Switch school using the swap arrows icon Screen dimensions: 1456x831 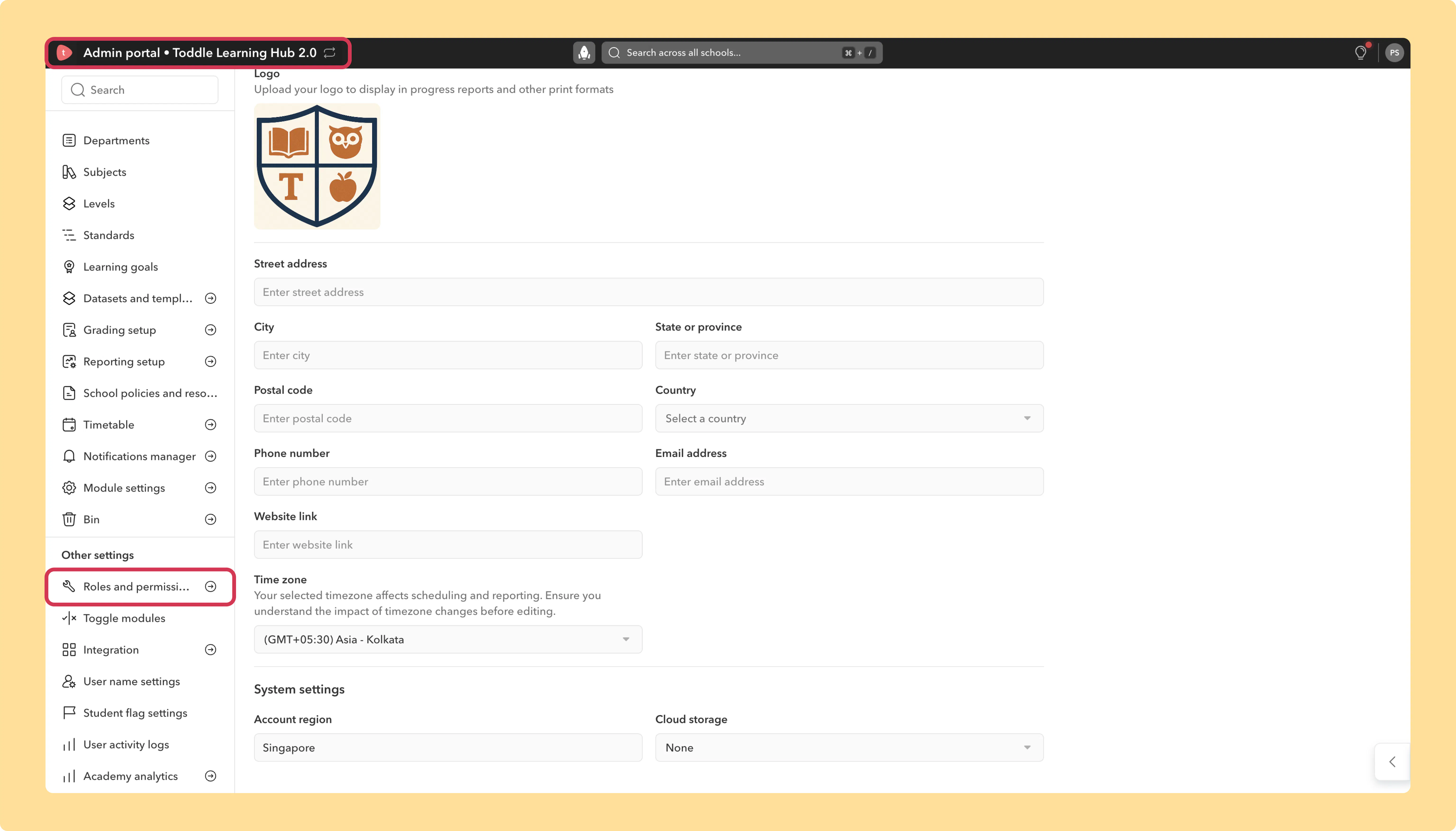[329, 53]
